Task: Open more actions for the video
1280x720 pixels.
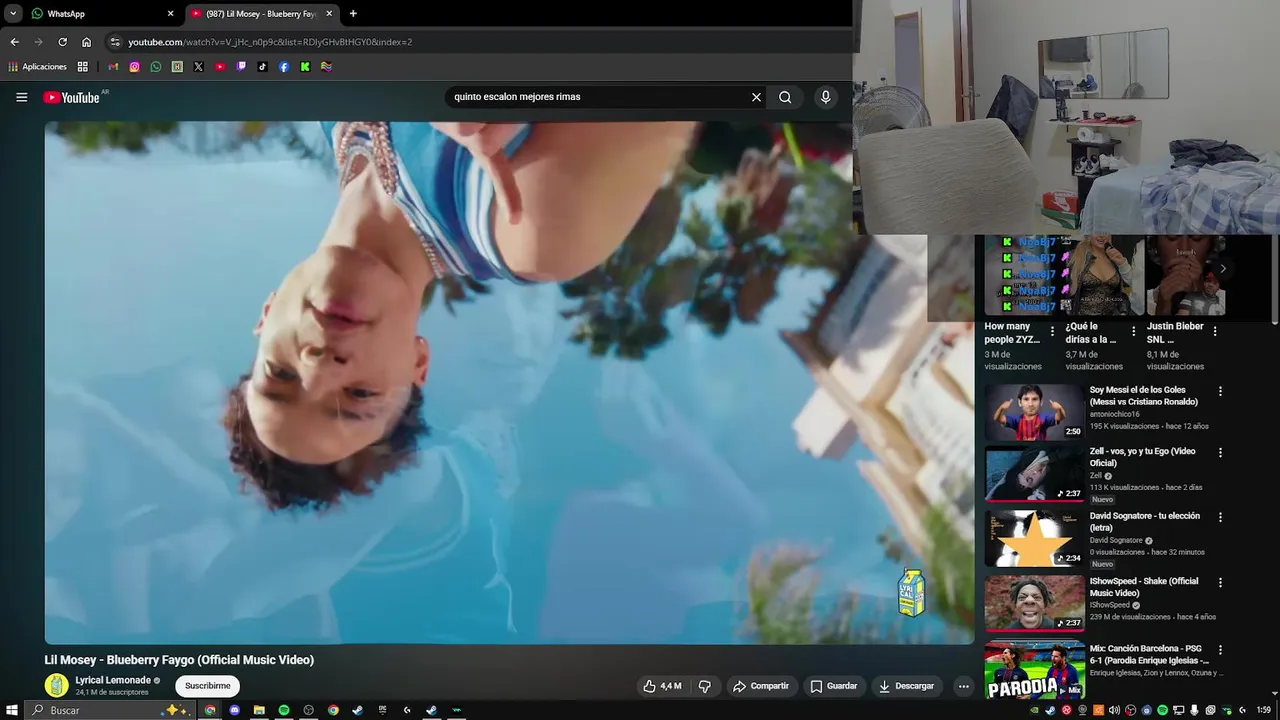Action: tap(963, 686)
